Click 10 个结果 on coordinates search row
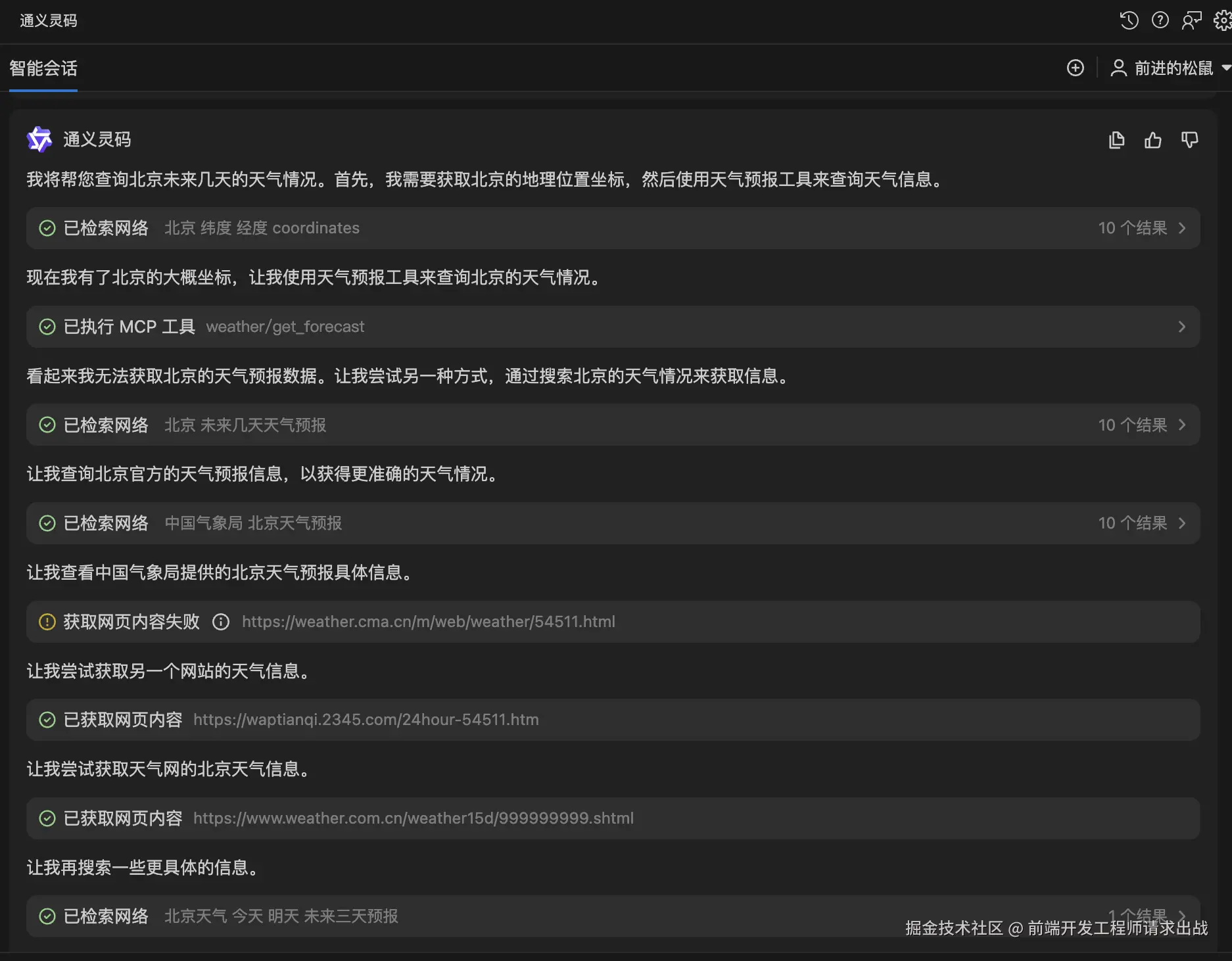Viewport: 1232px width, 961px height. click(x=1133, y=228)
